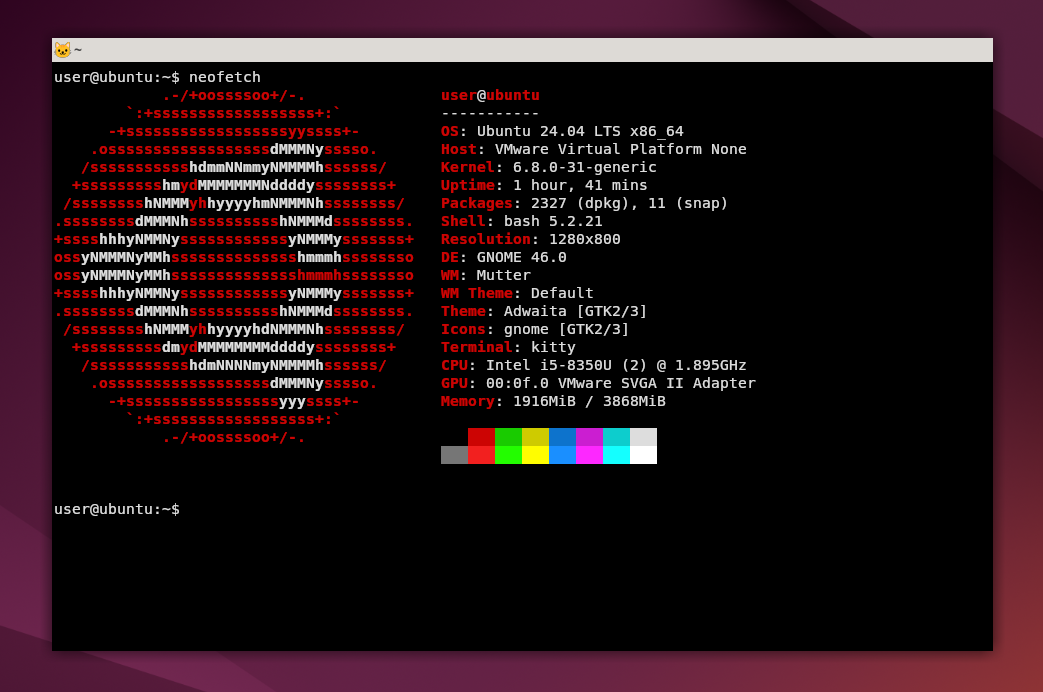Click the red user@ubuntu header text
The height and width of the screenshot is (692, 1043).
(x=490, y=95)
